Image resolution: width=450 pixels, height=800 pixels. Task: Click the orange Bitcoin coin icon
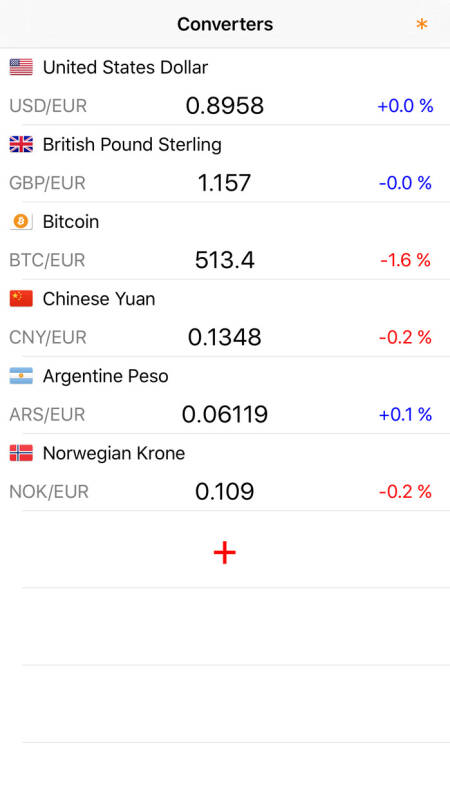(x=21, y=221)
